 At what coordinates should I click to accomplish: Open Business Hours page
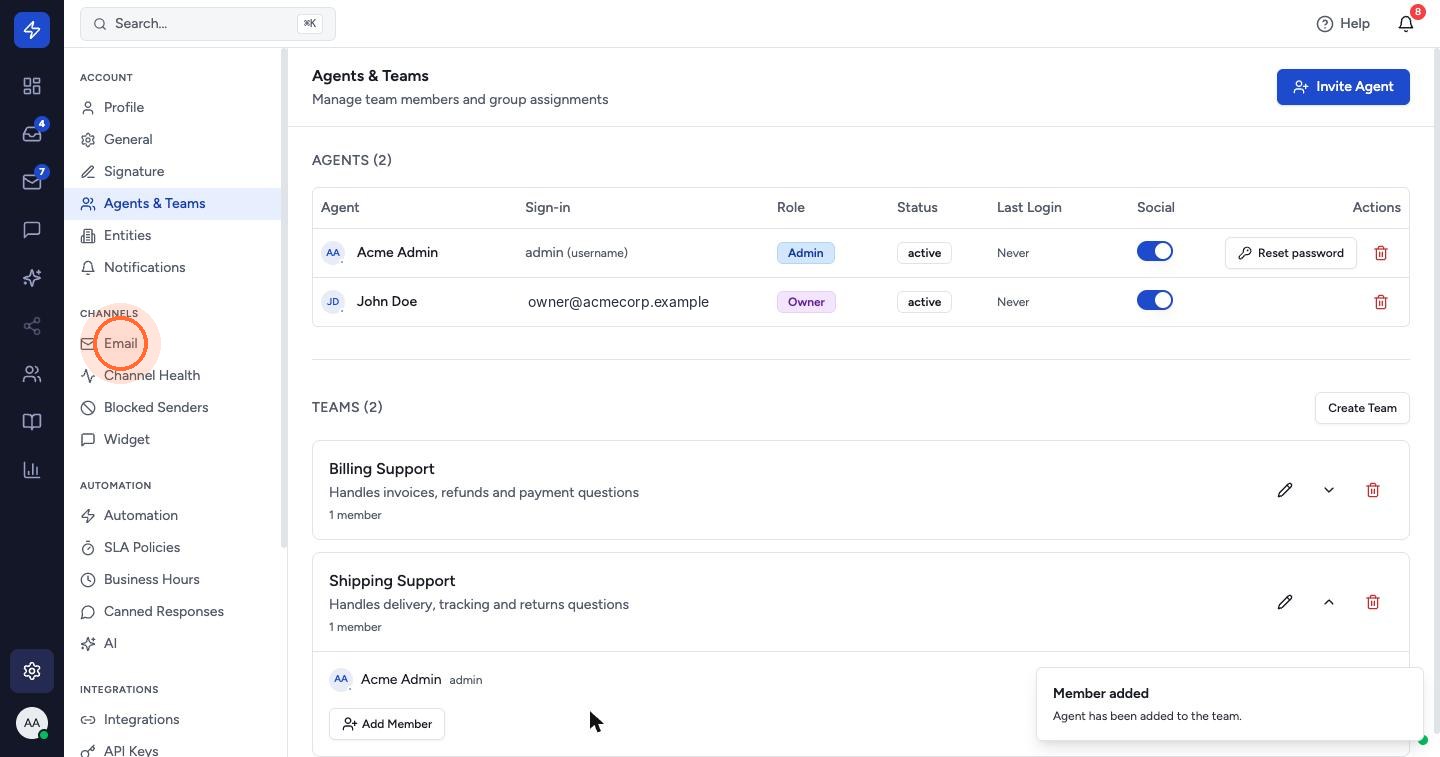[173, 579]
